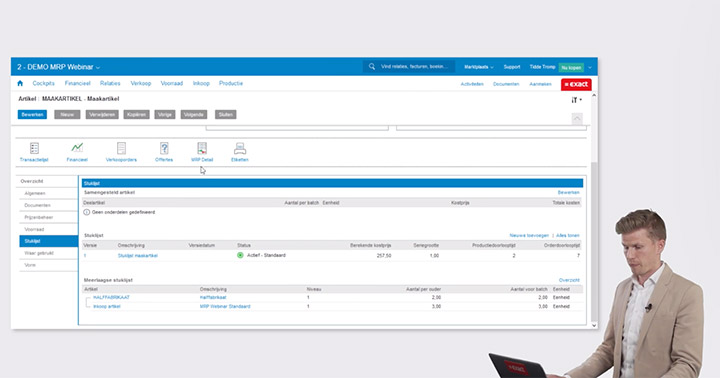Image resolution: width=720 pixels, height=378 pixels.
Task: Open the sort options dropdown icon
Action: [576, 100]
